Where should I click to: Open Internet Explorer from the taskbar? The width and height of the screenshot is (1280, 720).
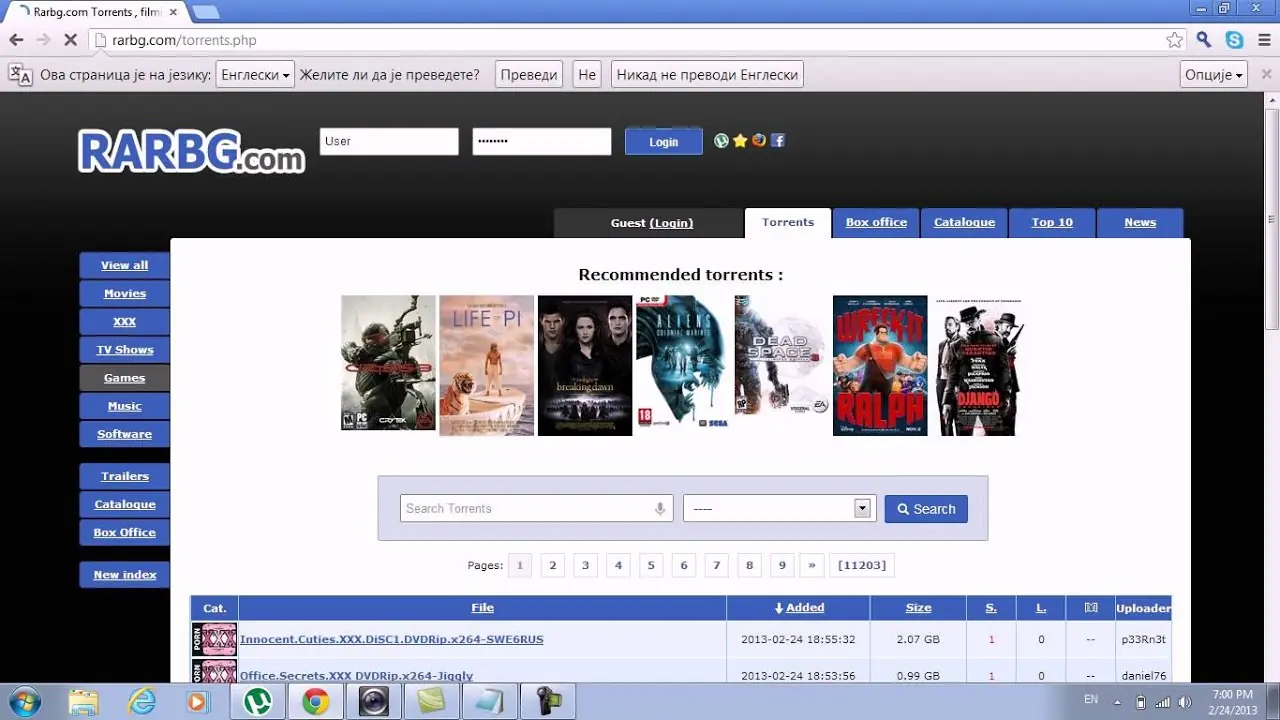142,701
